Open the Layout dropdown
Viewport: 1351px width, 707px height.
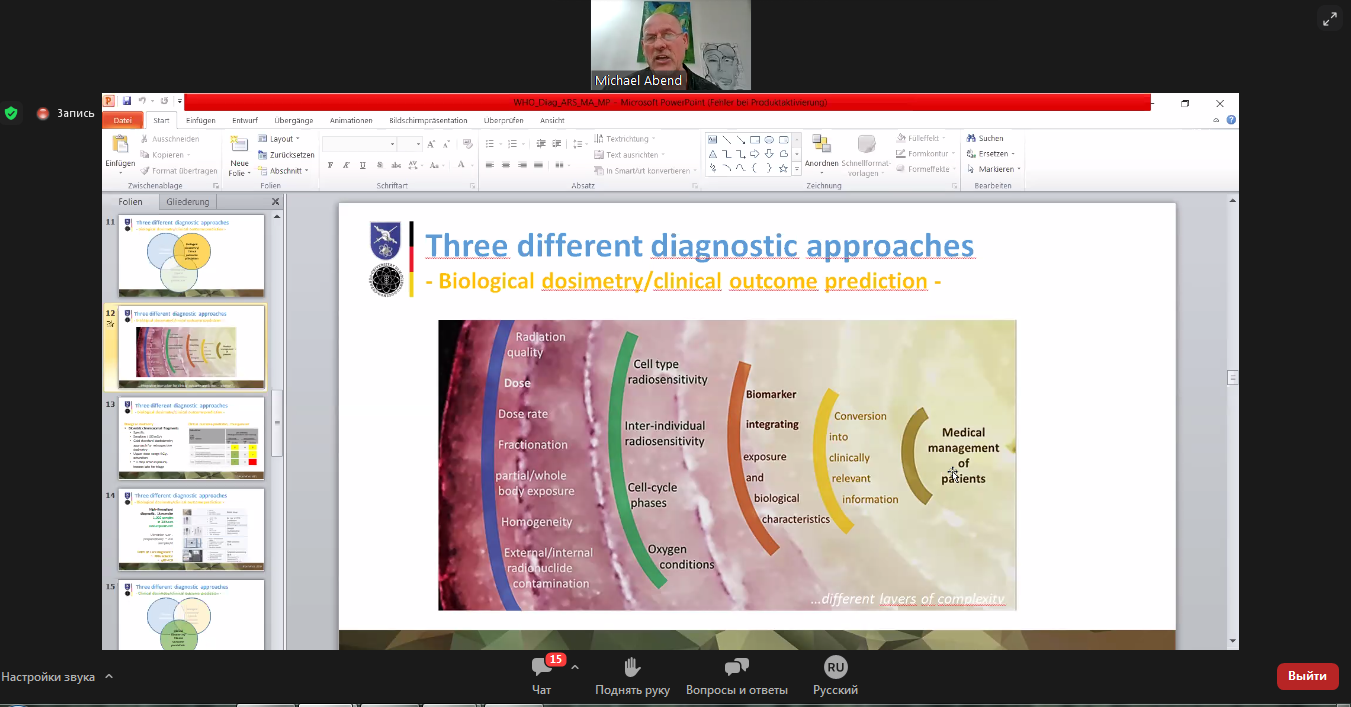click(281, 139)
